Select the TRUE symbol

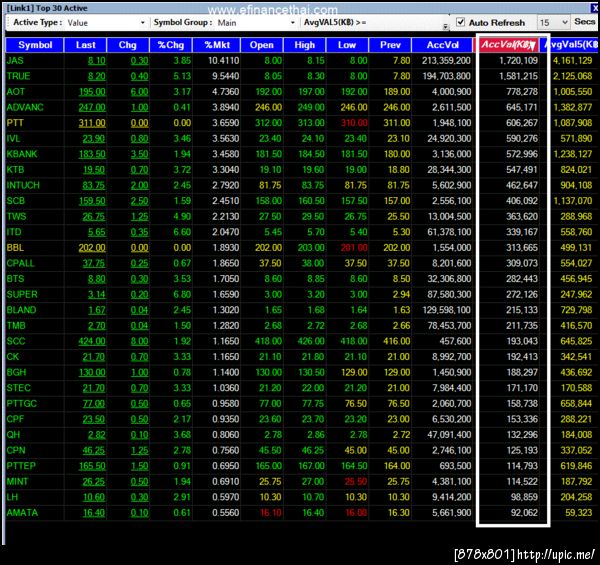click(18, 76)
